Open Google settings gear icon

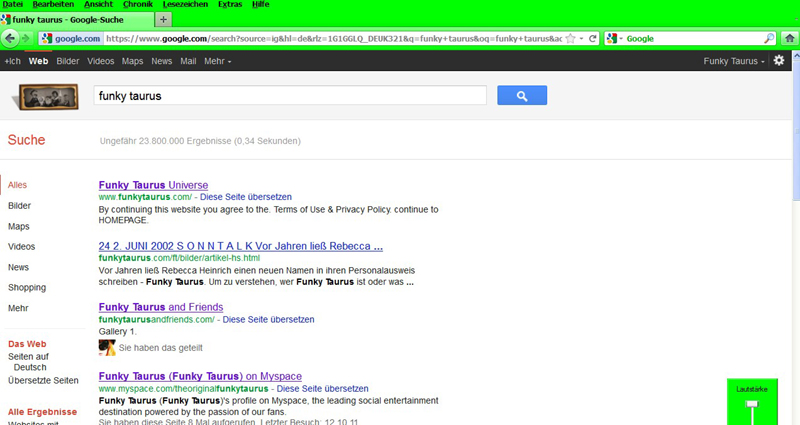pos(779,61)
